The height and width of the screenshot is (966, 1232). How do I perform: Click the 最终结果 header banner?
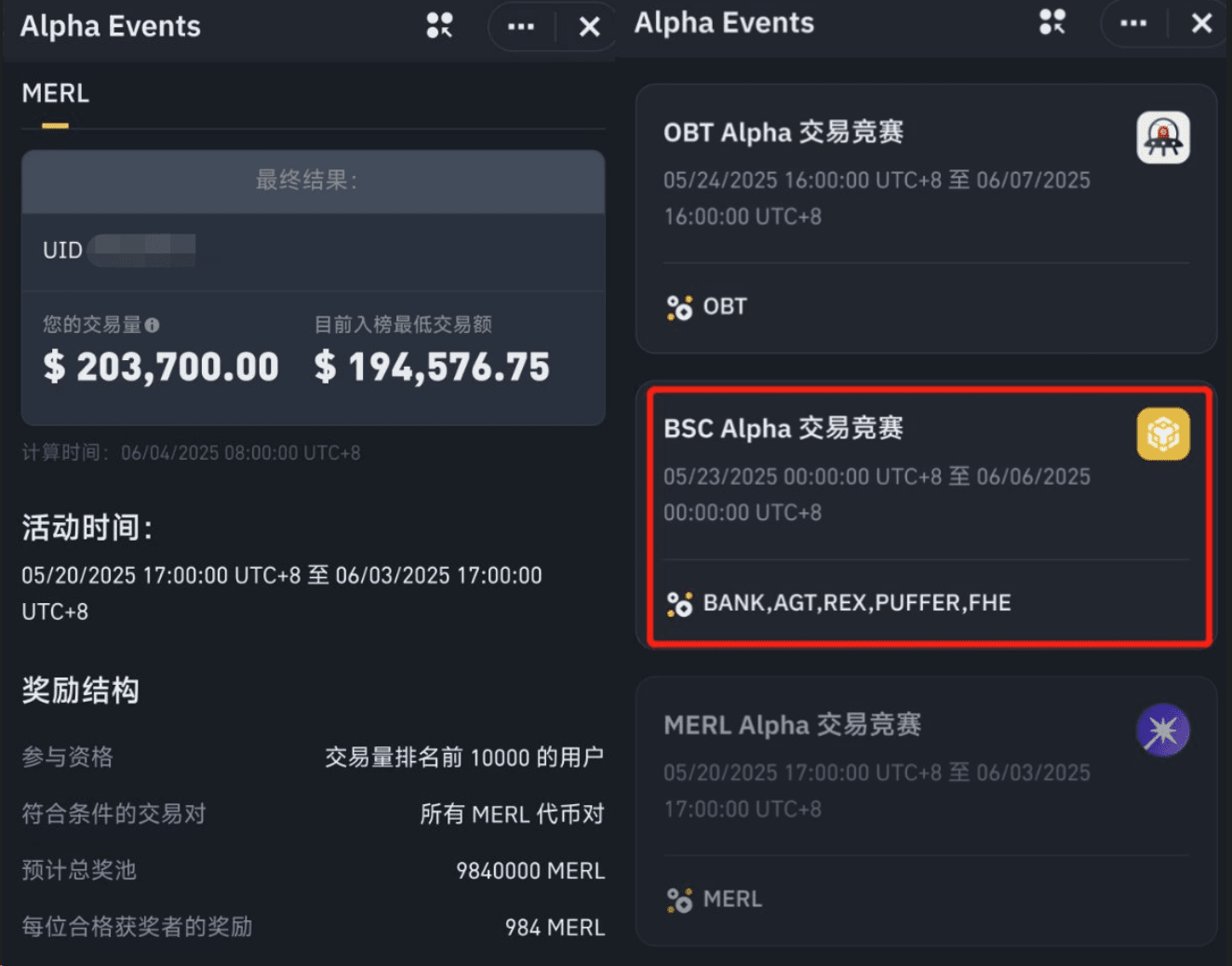313,181
